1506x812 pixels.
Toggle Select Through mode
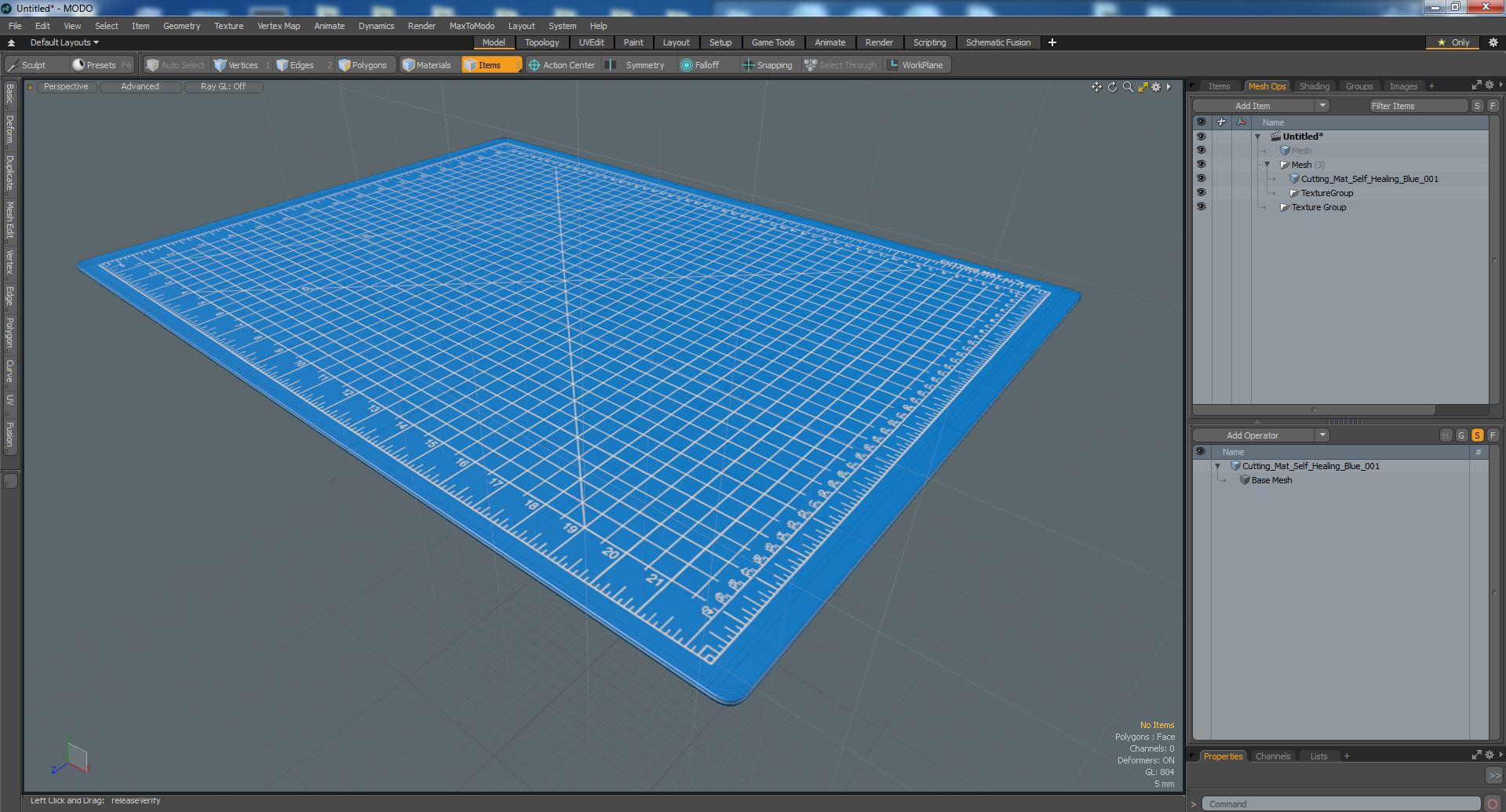coord(841,65)
